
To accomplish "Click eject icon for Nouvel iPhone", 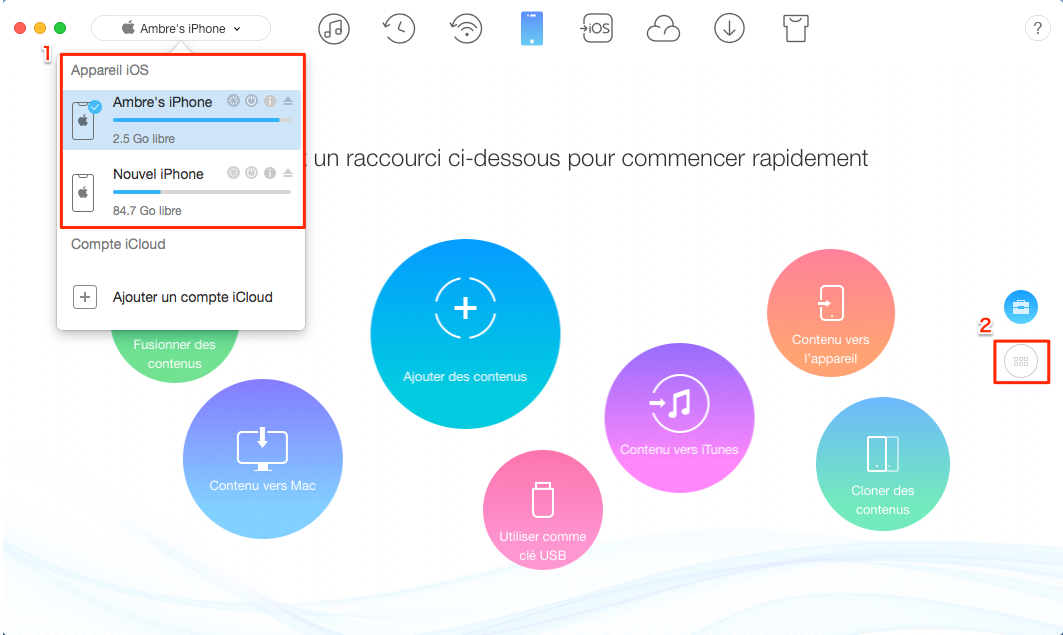I will (x=288, y=173).
